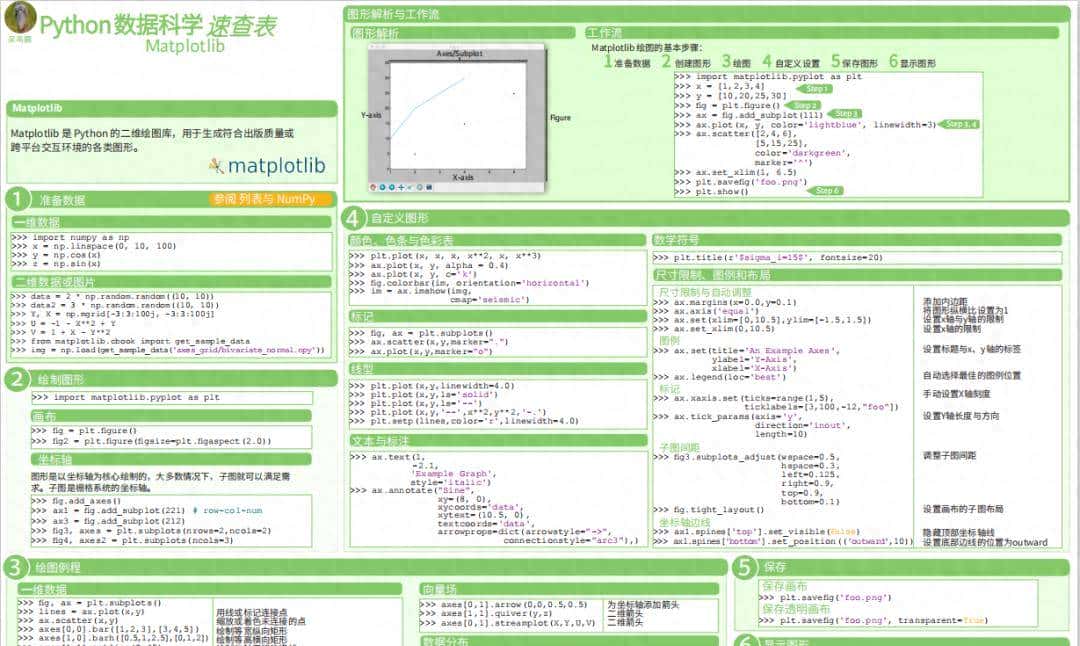This screenshot has height=646, width=1080.
Task: Click the Forward arrow icon in figure toolbar
Action: tap(392, 187)
